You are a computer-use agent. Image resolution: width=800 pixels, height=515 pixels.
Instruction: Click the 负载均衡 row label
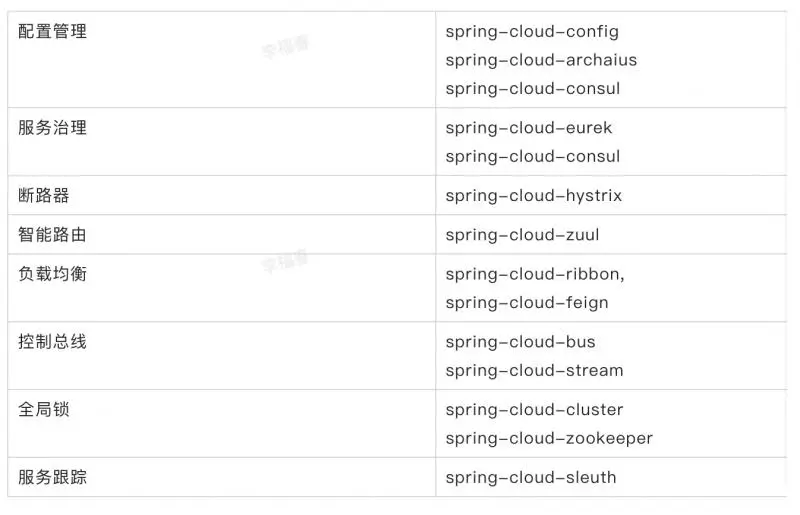tap(52, 274)
